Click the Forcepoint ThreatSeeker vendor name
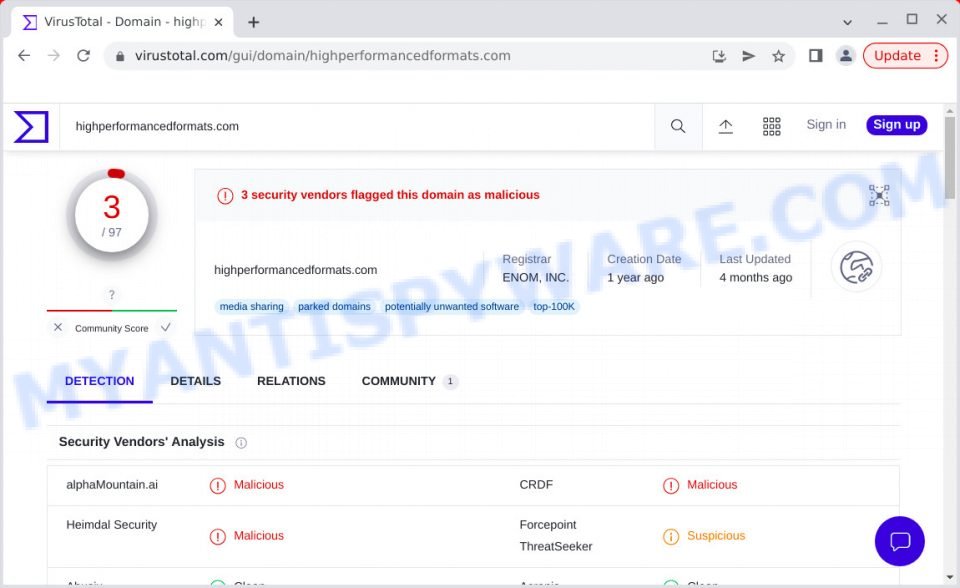The width and height of the screenshot is (960, 588). tap(556, 535)
